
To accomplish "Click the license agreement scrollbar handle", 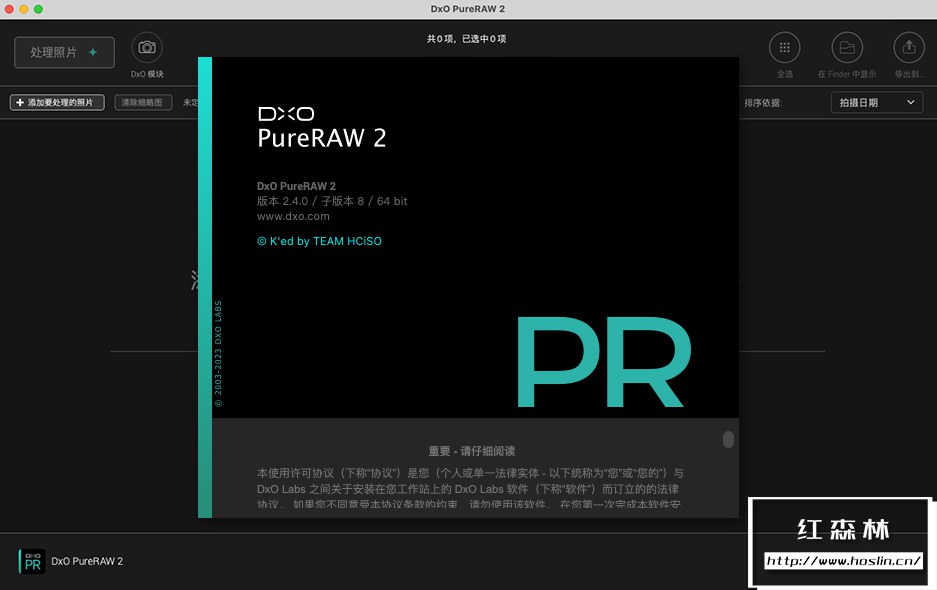I will coord(728,439).
